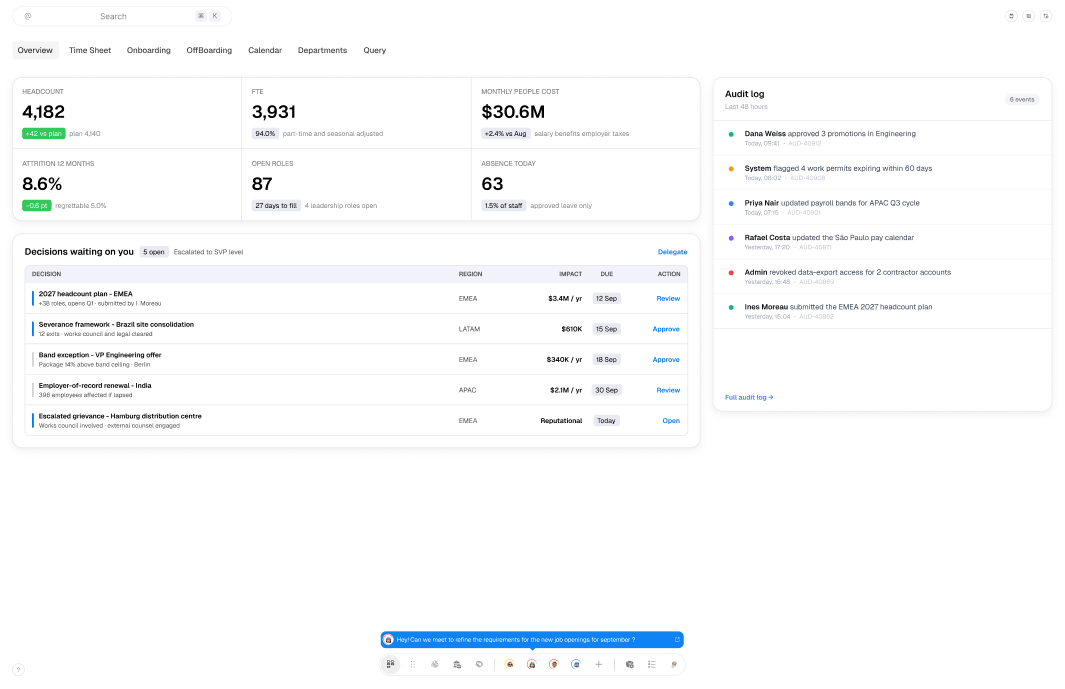The height and width of the screenshot is (689, 1065).
Task: Click the middle square icon at top right
Action: (1029, 16)
